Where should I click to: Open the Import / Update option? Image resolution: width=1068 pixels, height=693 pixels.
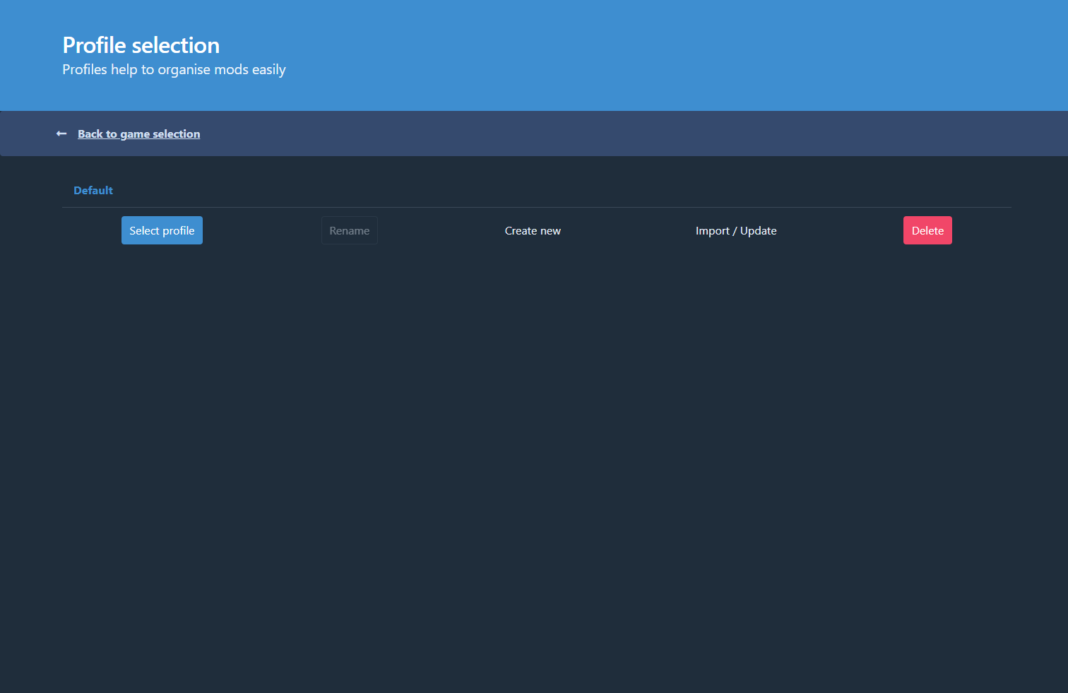tap(736, 231)
